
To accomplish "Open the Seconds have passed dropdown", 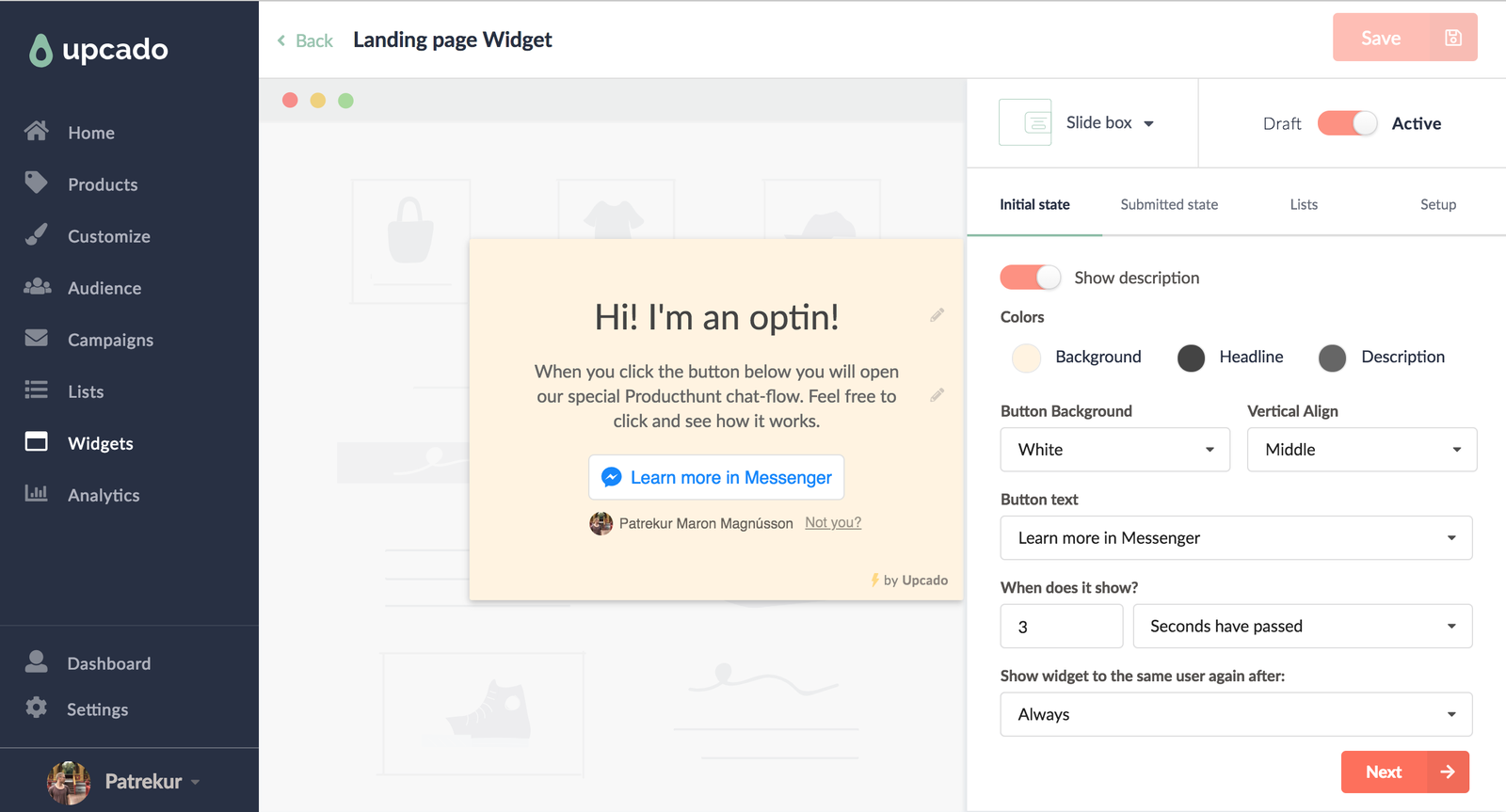I will (1303, 627).
